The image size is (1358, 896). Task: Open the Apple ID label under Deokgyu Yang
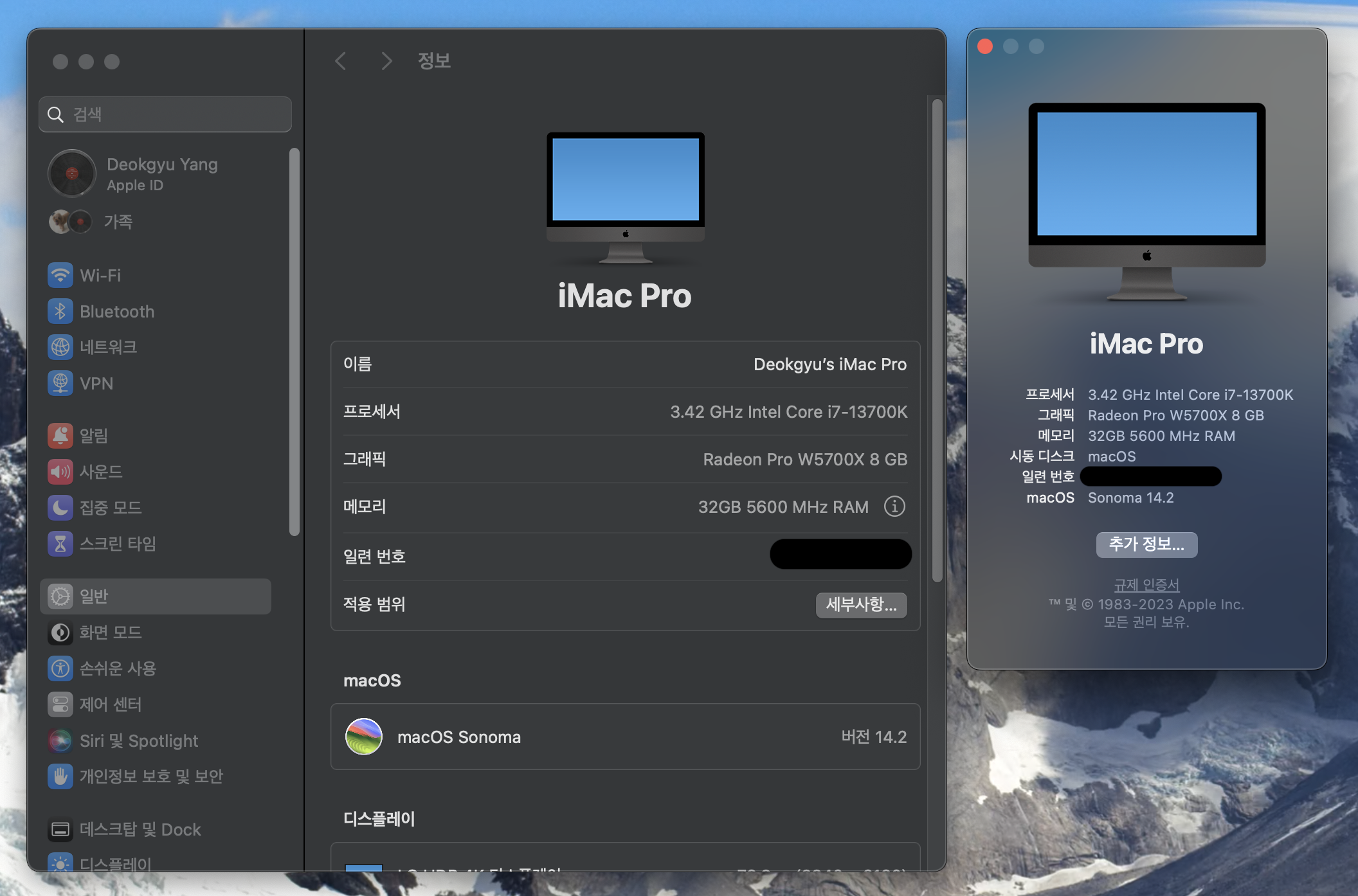click(x=135, y=185)
